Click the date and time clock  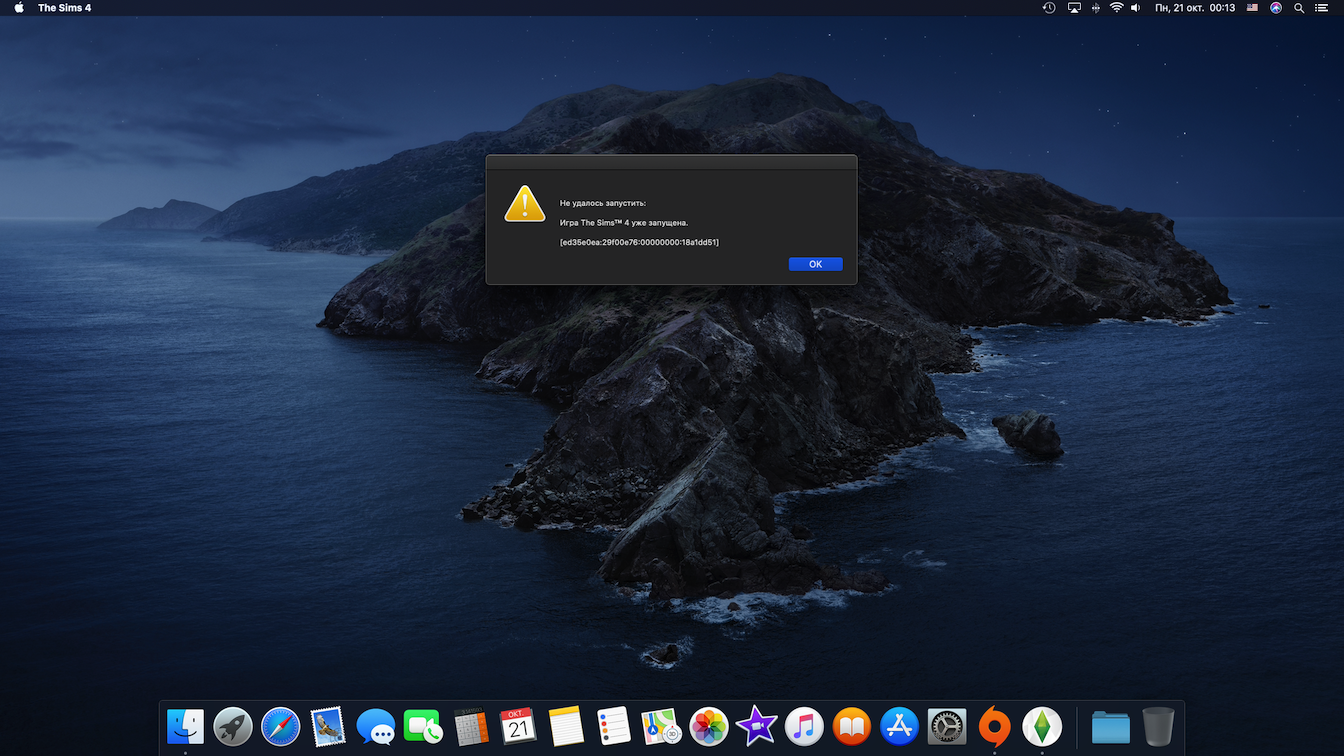tap(1194, 8)
